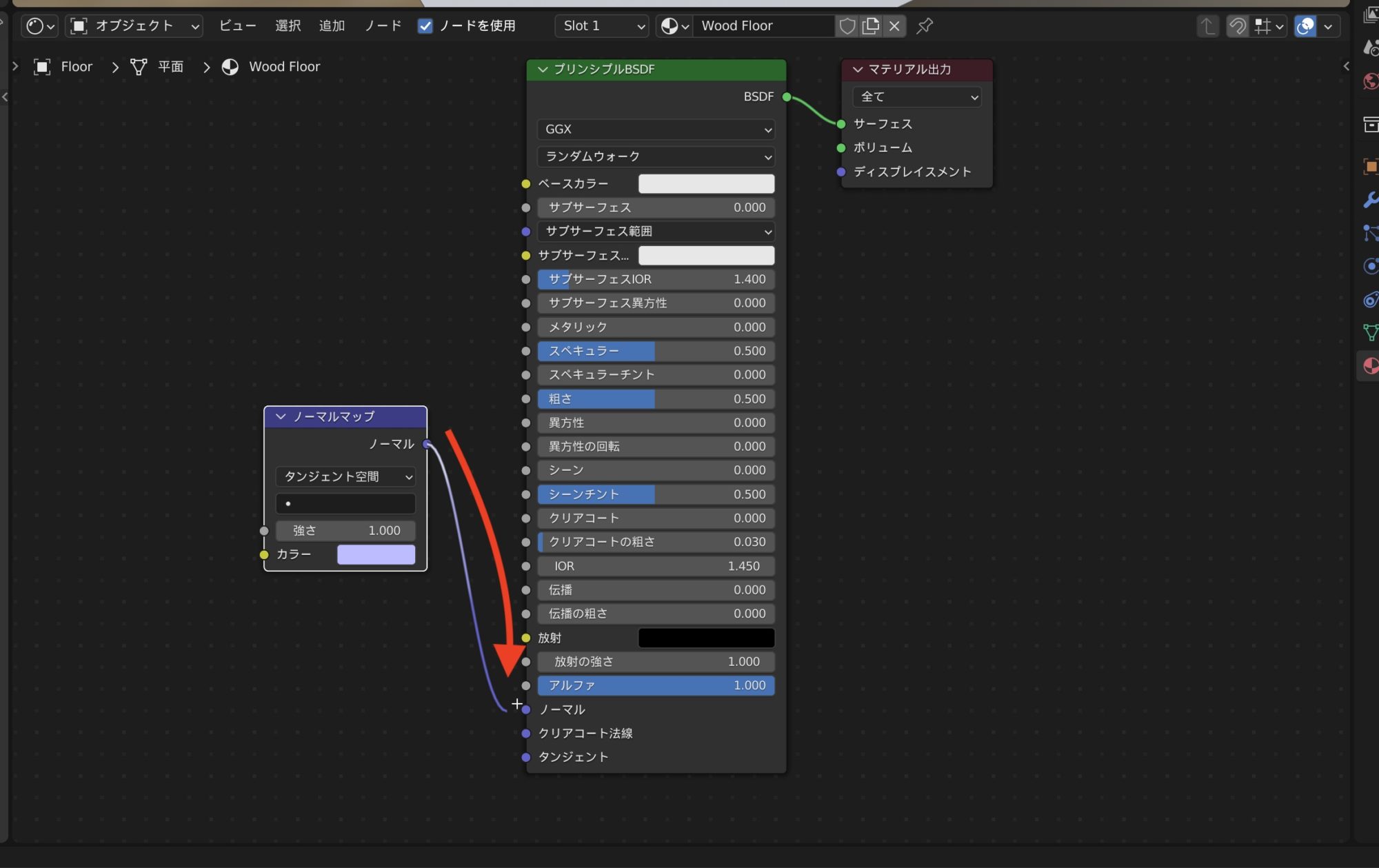Click the pin material icon

[925, 26]
